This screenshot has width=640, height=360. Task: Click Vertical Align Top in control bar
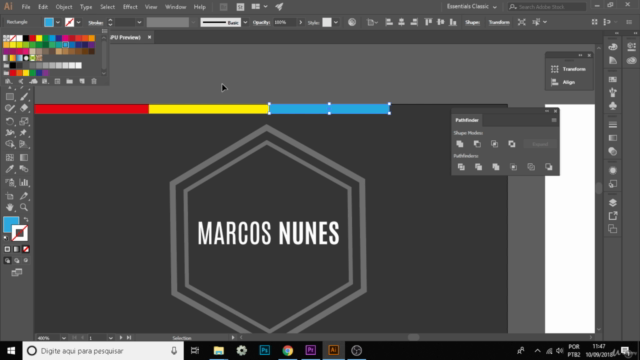click(428, 22)
